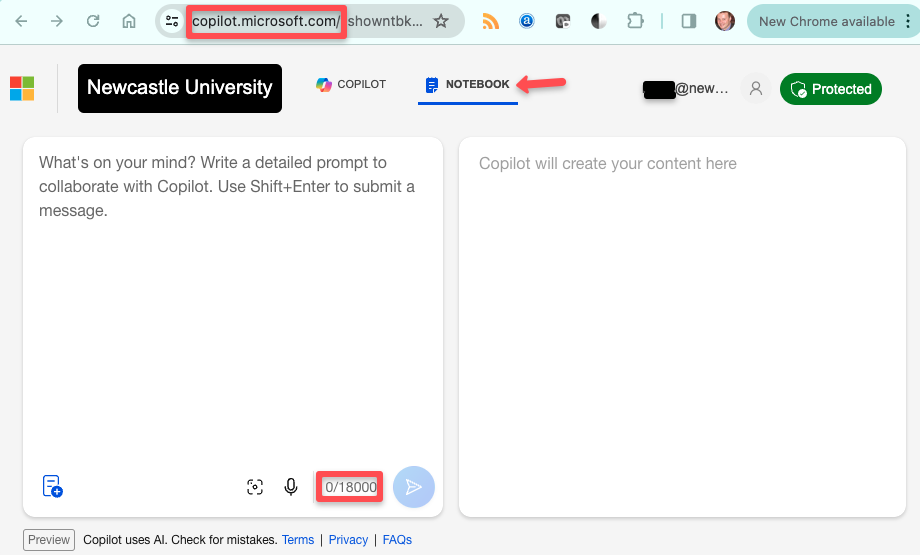Click the RSS feed extension icon
920x555 pixels.
pyautogui.click(x=491, y=21)
